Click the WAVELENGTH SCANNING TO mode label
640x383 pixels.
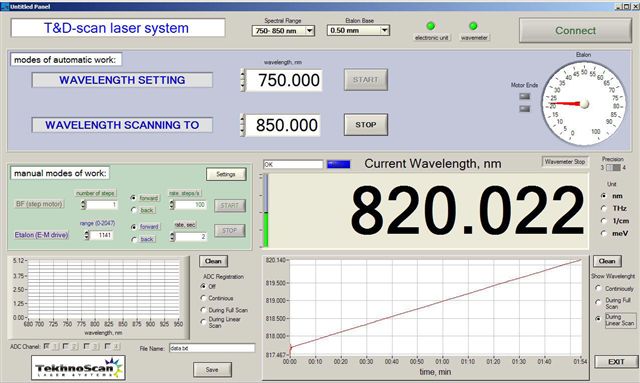[122, 125]
